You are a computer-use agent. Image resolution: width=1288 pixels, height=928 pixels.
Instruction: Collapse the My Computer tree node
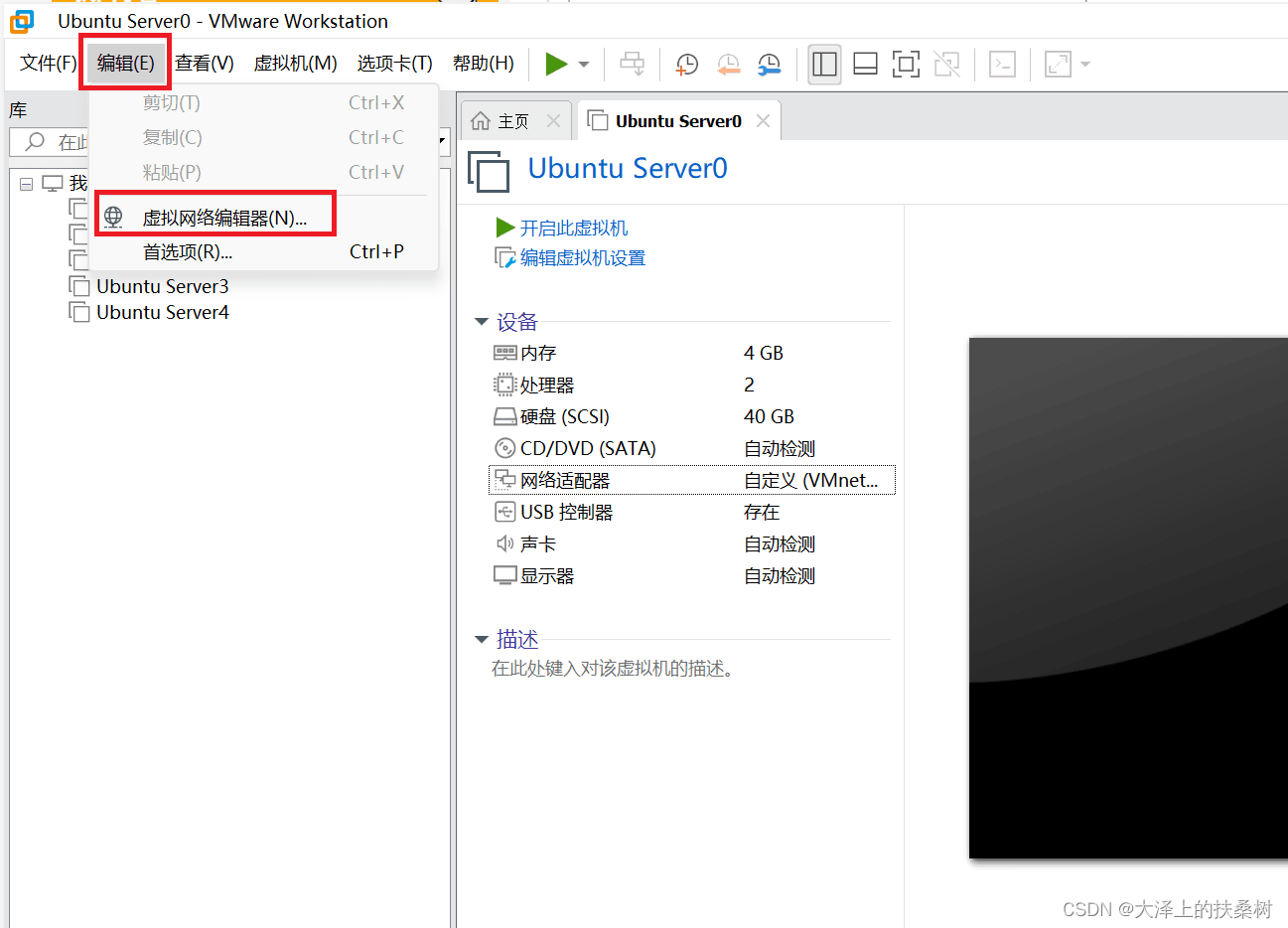point(26,184)
